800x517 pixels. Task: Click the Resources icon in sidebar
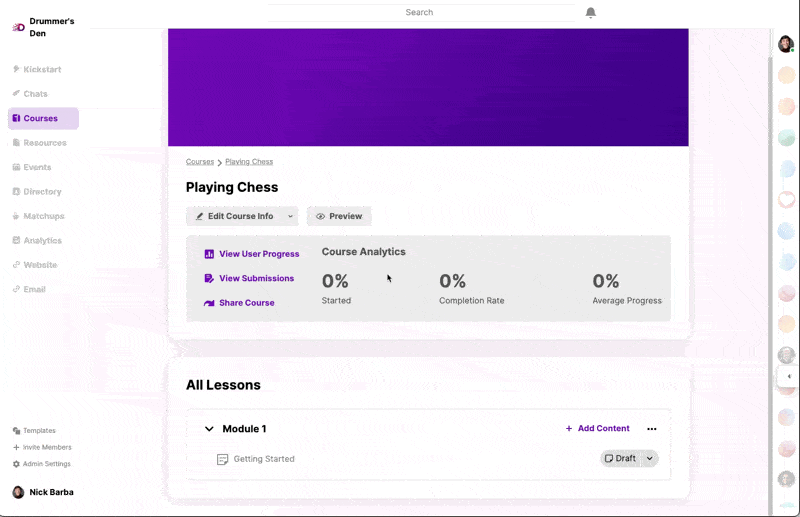click(x=16, y=142)
